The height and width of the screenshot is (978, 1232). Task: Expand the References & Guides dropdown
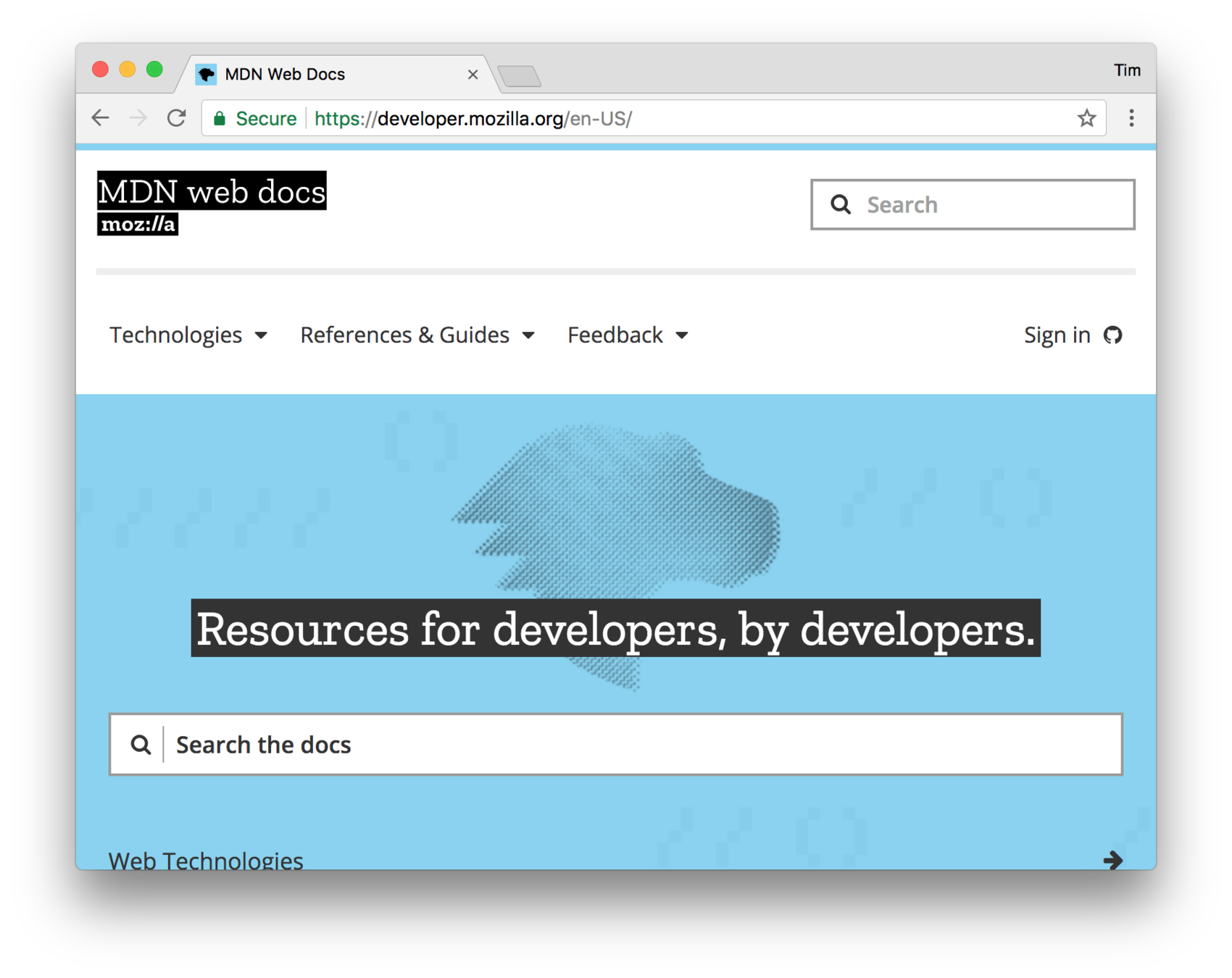pos(417,335)
